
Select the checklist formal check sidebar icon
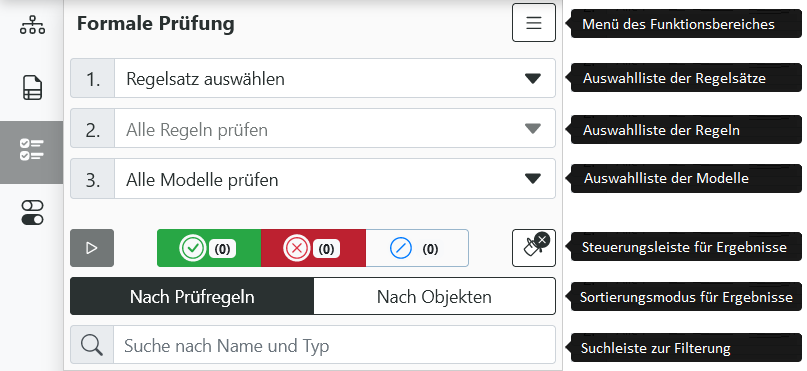[31, 150]
